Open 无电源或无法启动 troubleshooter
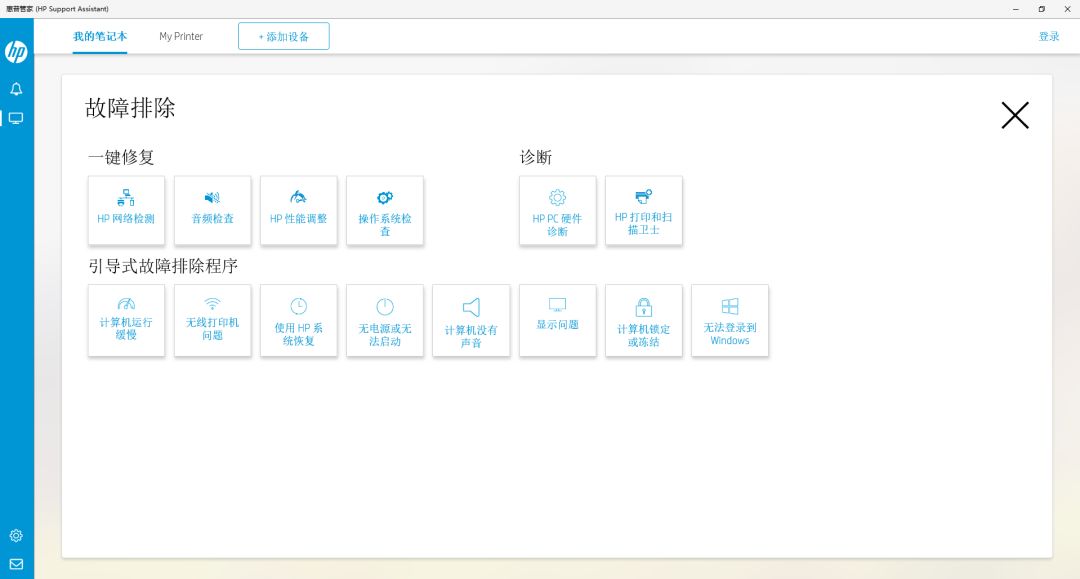The height and width of the screenshot is (579, 1080). pos(385,320)
